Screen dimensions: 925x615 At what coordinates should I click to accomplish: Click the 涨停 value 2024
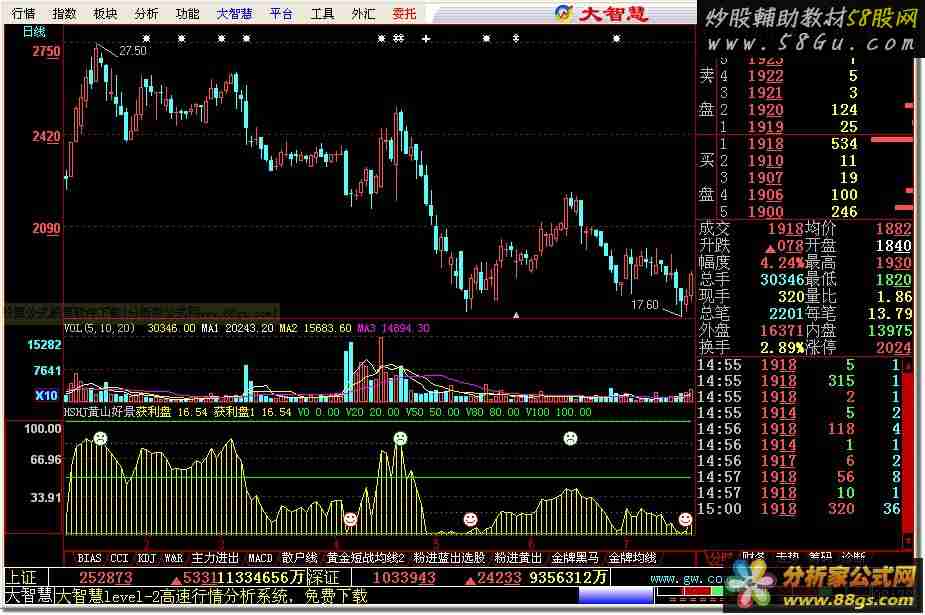[893, 348]
